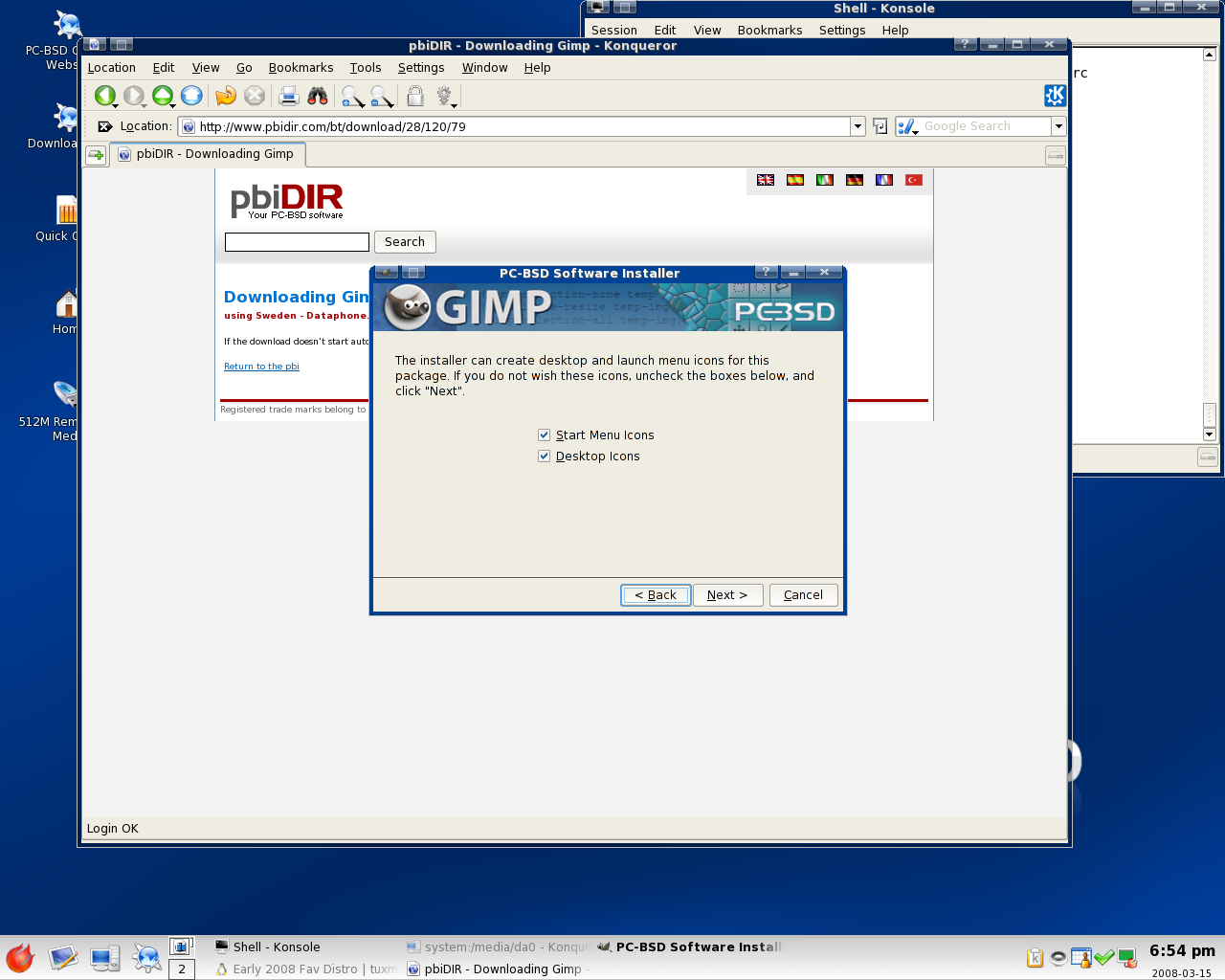The image size is (1225, 980).
Task: Open the Klipper clipboard tray icon
Action: [x=1035, y=958]
